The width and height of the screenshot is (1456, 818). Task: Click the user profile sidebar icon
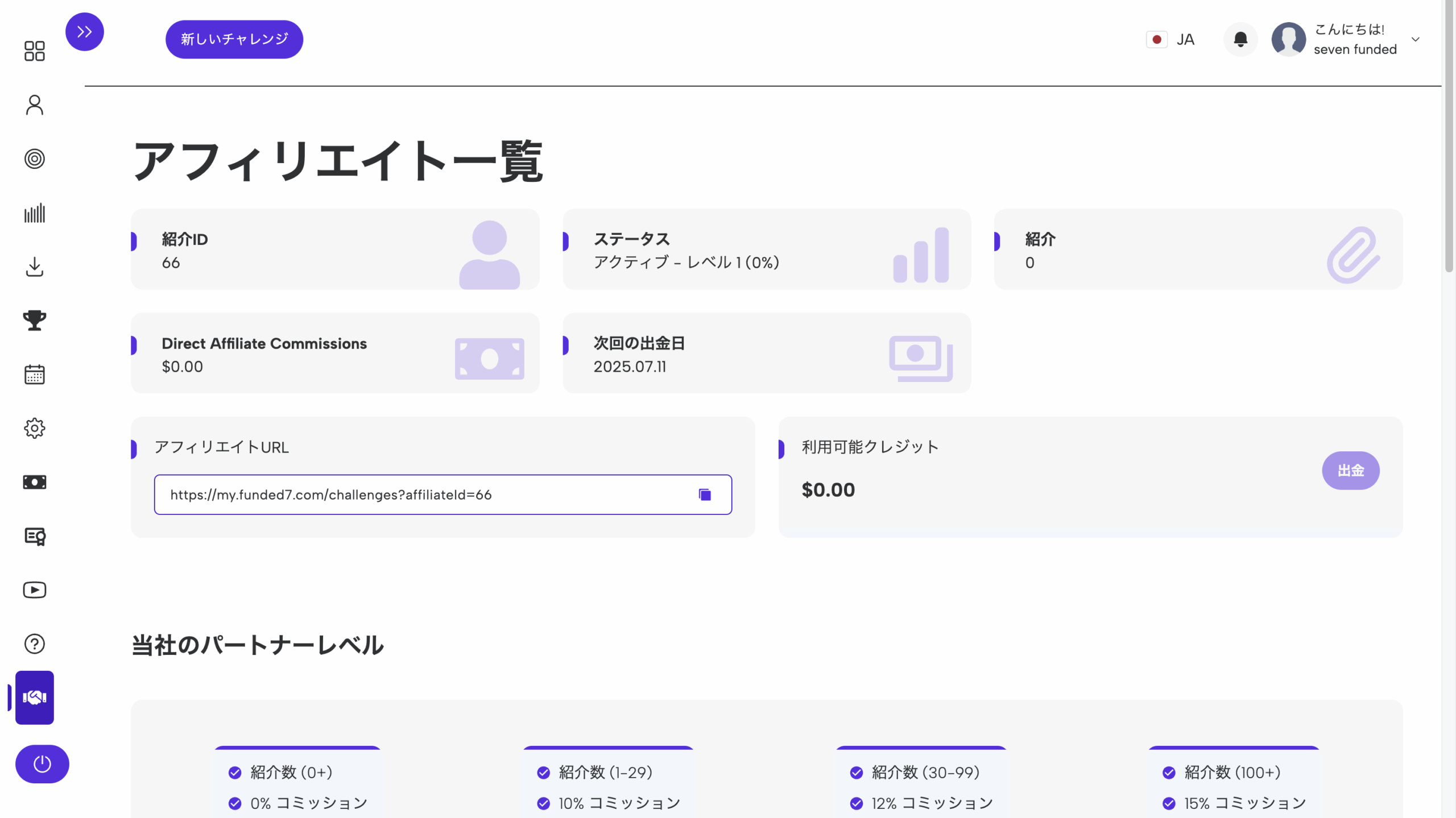(35, 105)
